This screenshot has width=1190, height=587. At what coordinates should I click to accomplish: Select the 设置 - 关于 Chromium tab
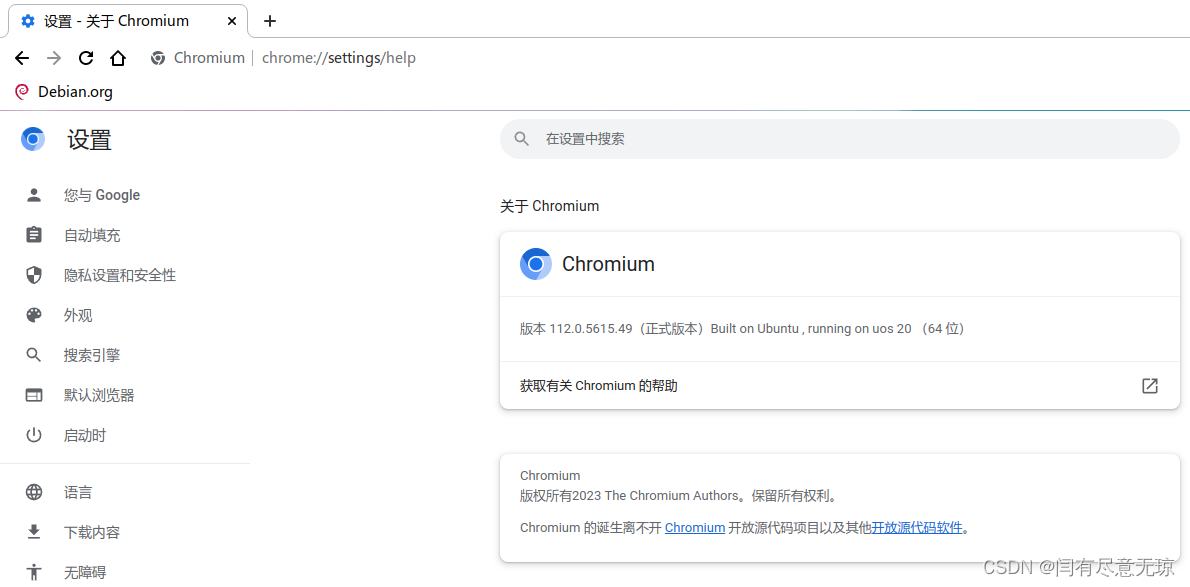pyautogui.click(x=128, y=21)
